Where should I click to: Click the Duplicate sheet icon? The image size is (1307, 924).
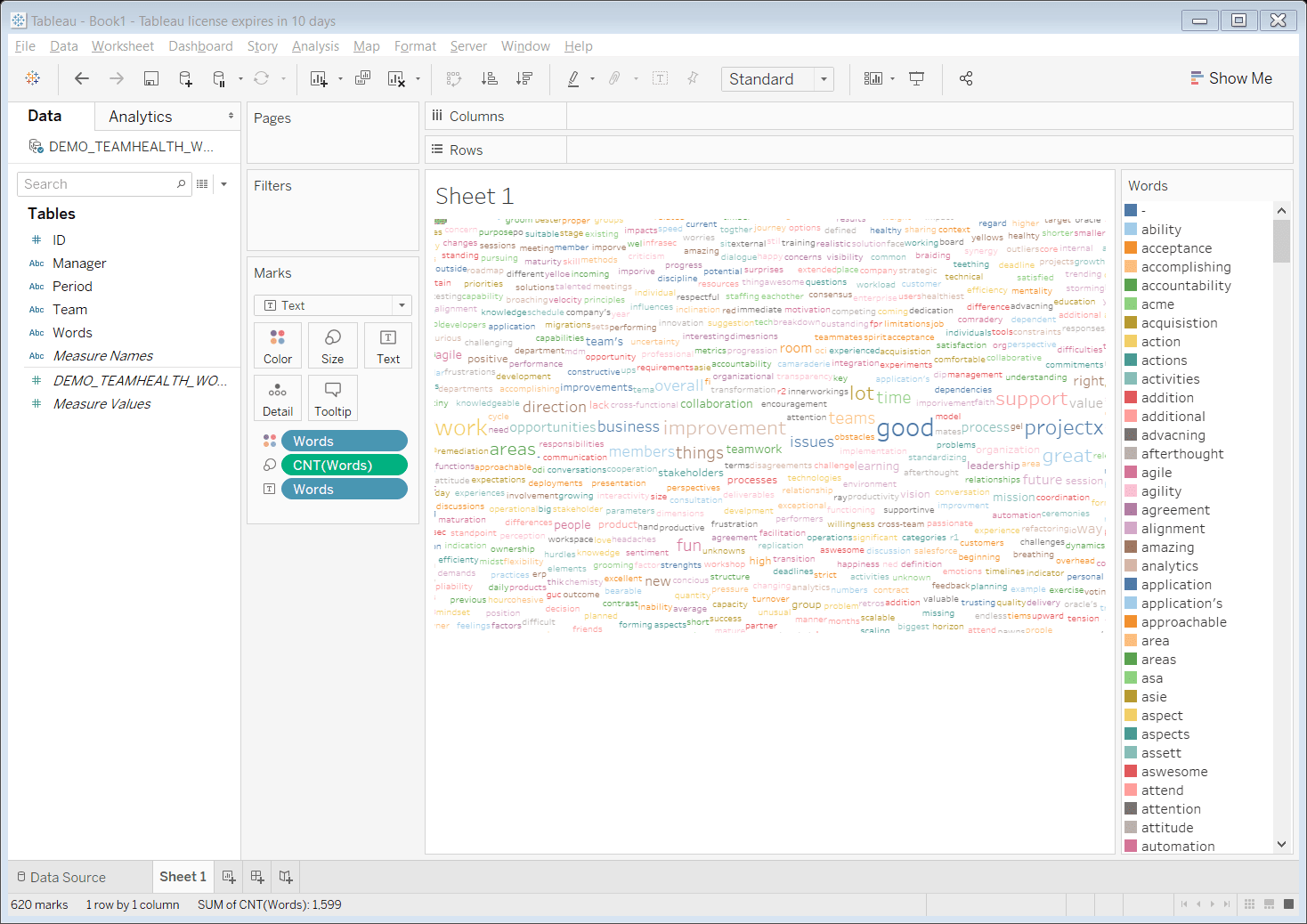tap(362, 78)
